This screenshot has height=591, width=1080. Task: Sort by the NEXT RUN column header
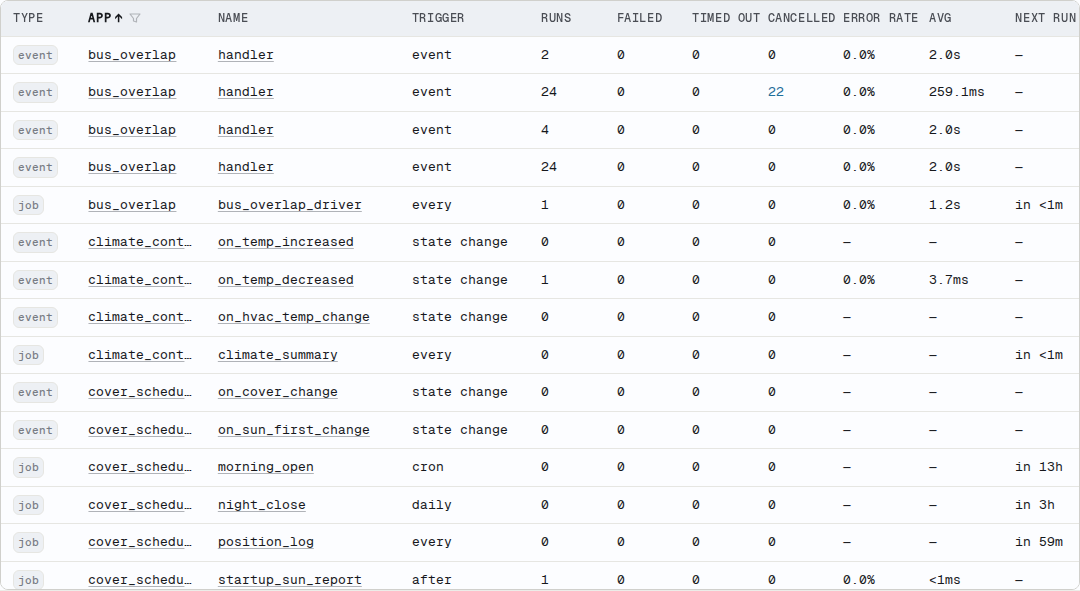[x=1046, y=18]
